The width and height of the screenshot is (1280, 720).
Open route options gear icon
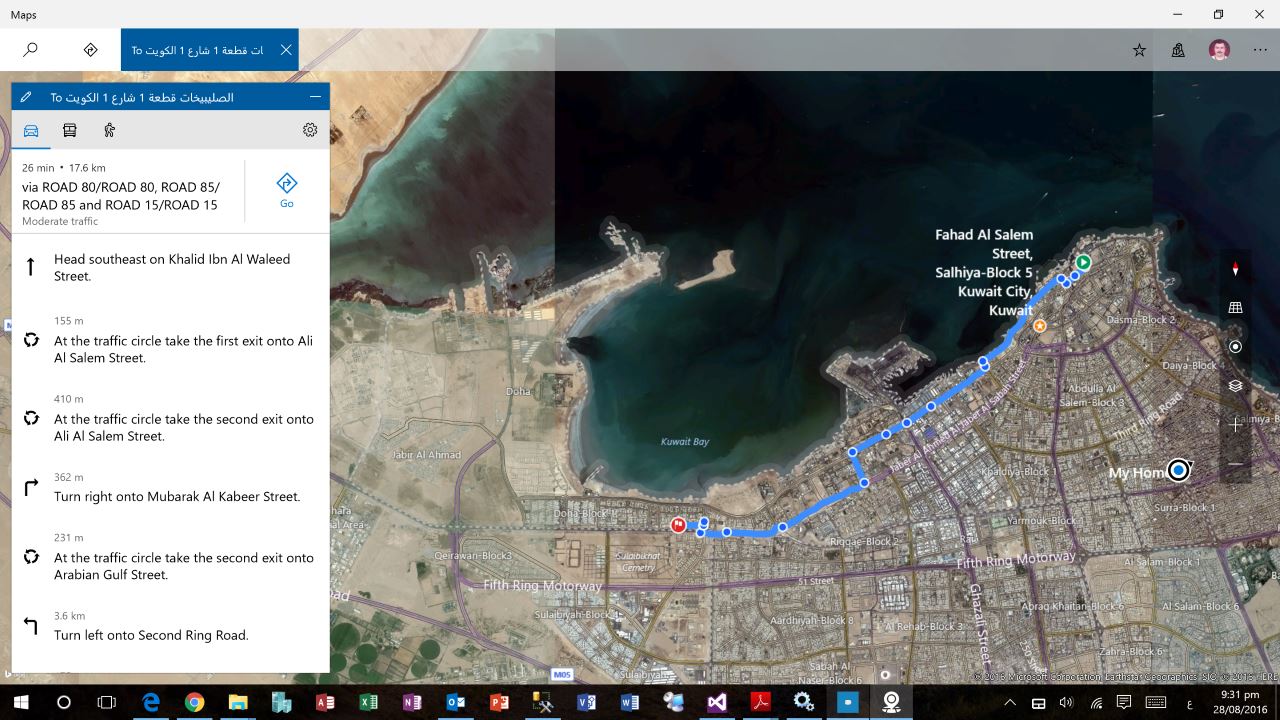pos(310,130)
